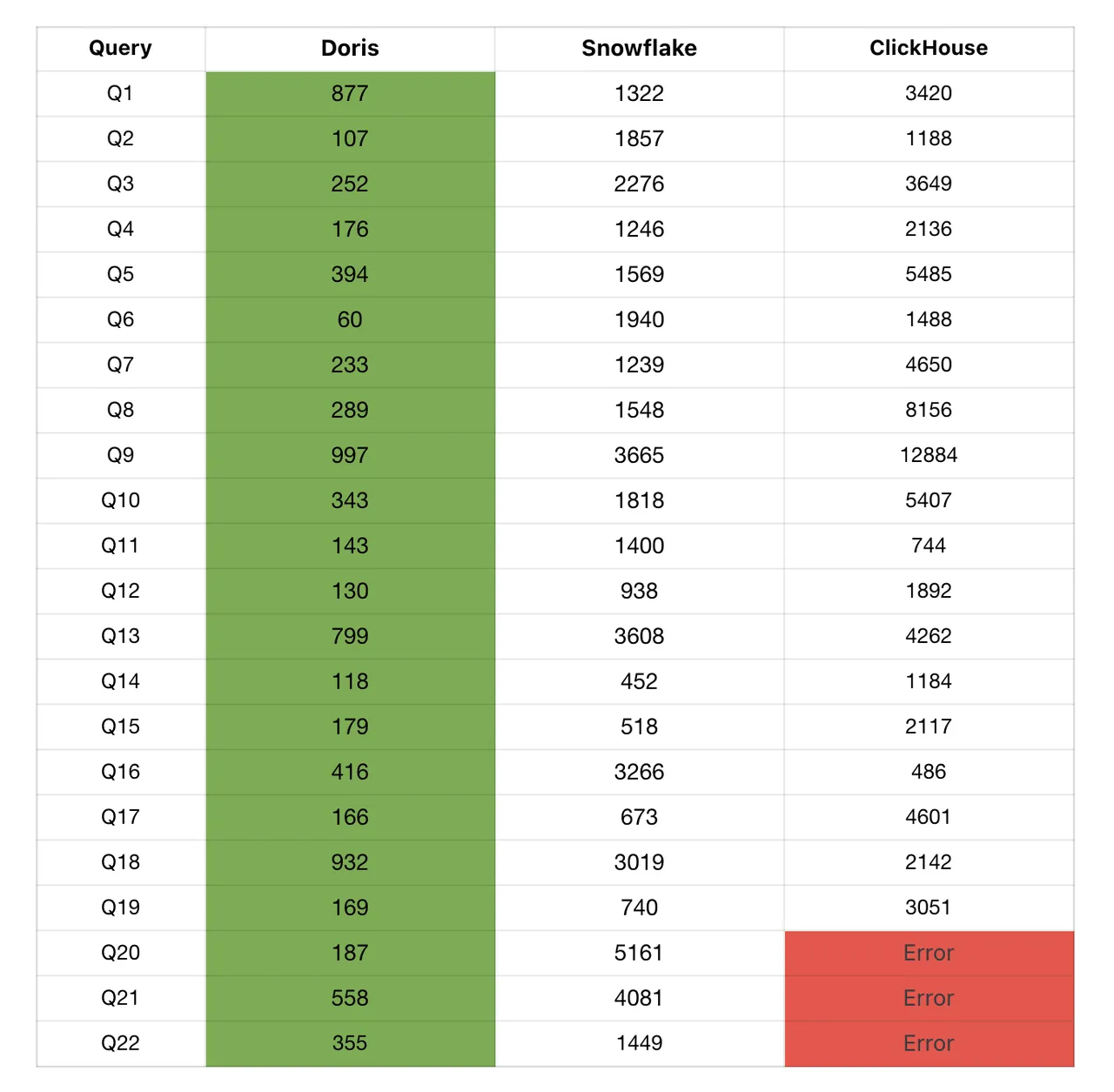Click the ClickHouse value 744

928,546
